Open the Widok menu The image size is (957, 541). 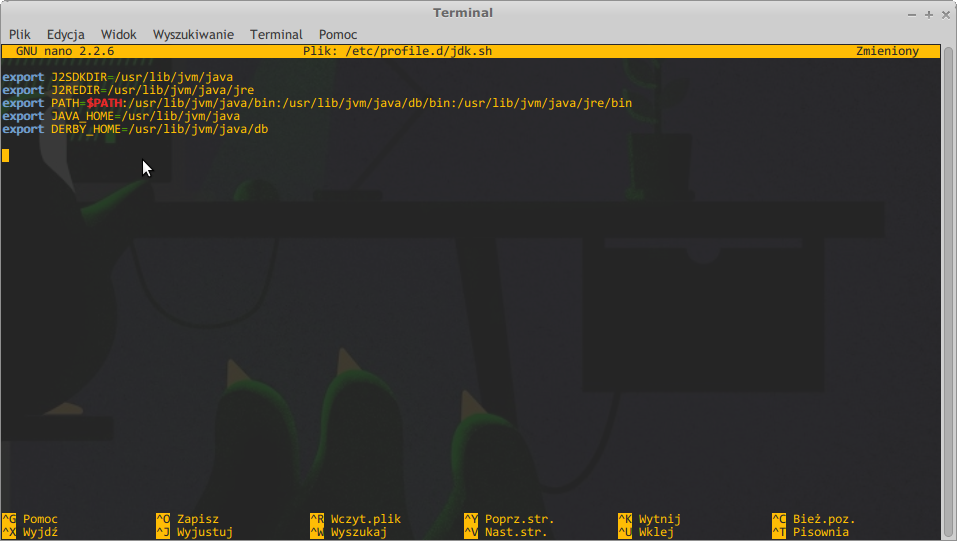[118, 35]
